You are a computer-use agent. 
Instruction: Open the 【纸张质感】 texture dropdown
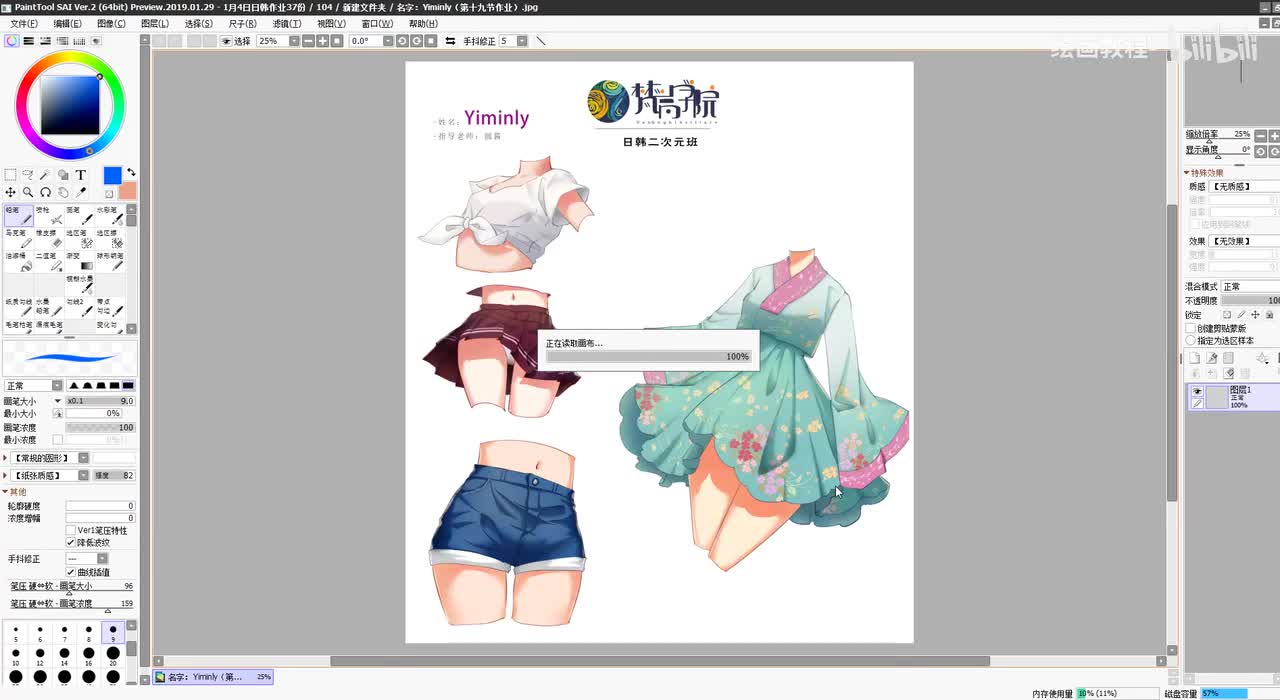[x=84, y=476]
